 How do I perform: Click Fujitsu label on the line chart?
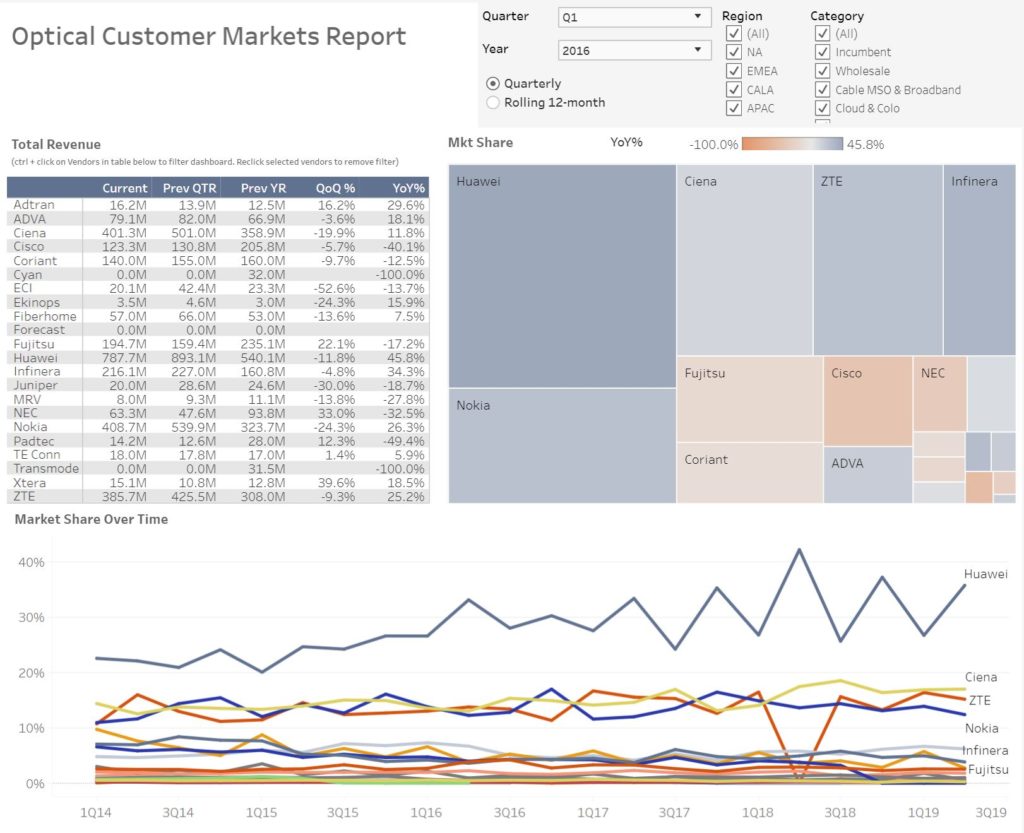point(988,769)
